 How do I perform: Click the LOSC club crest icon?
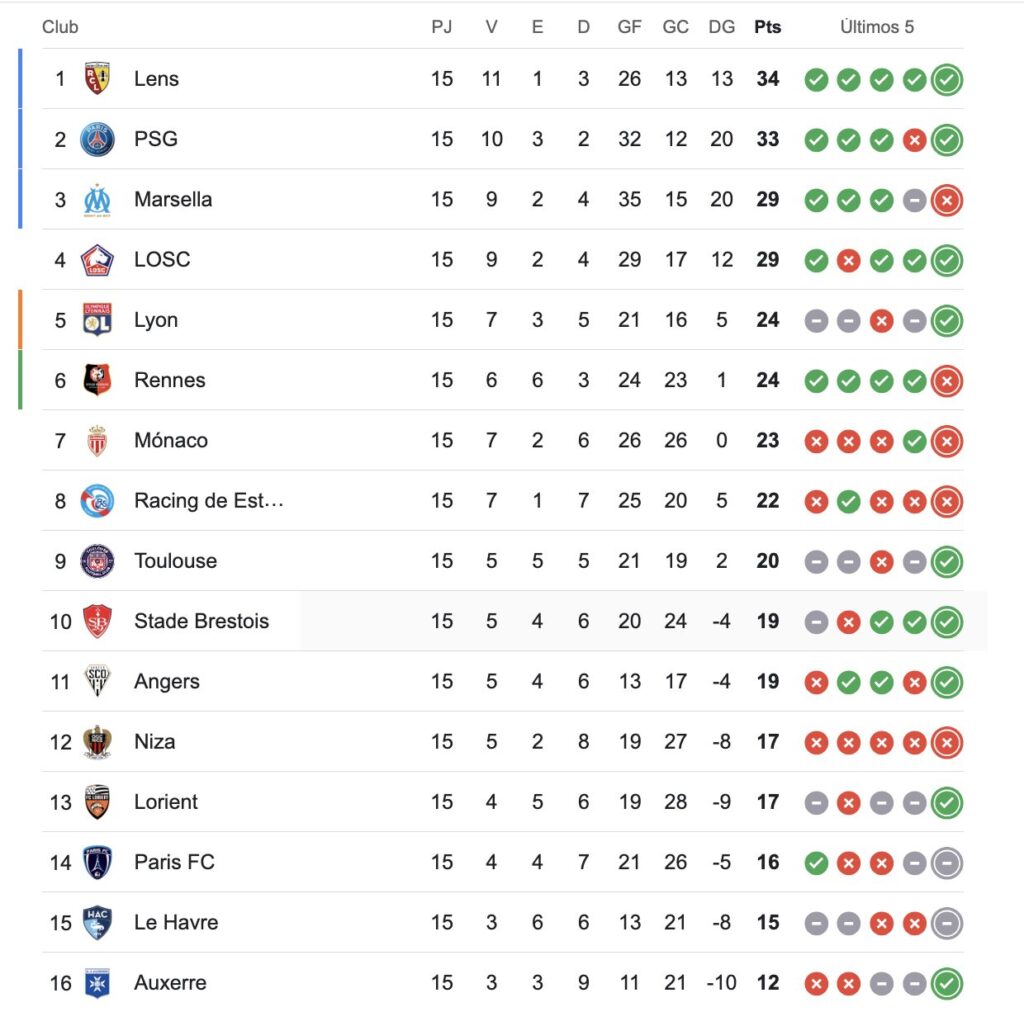click(x=97, y=260)
